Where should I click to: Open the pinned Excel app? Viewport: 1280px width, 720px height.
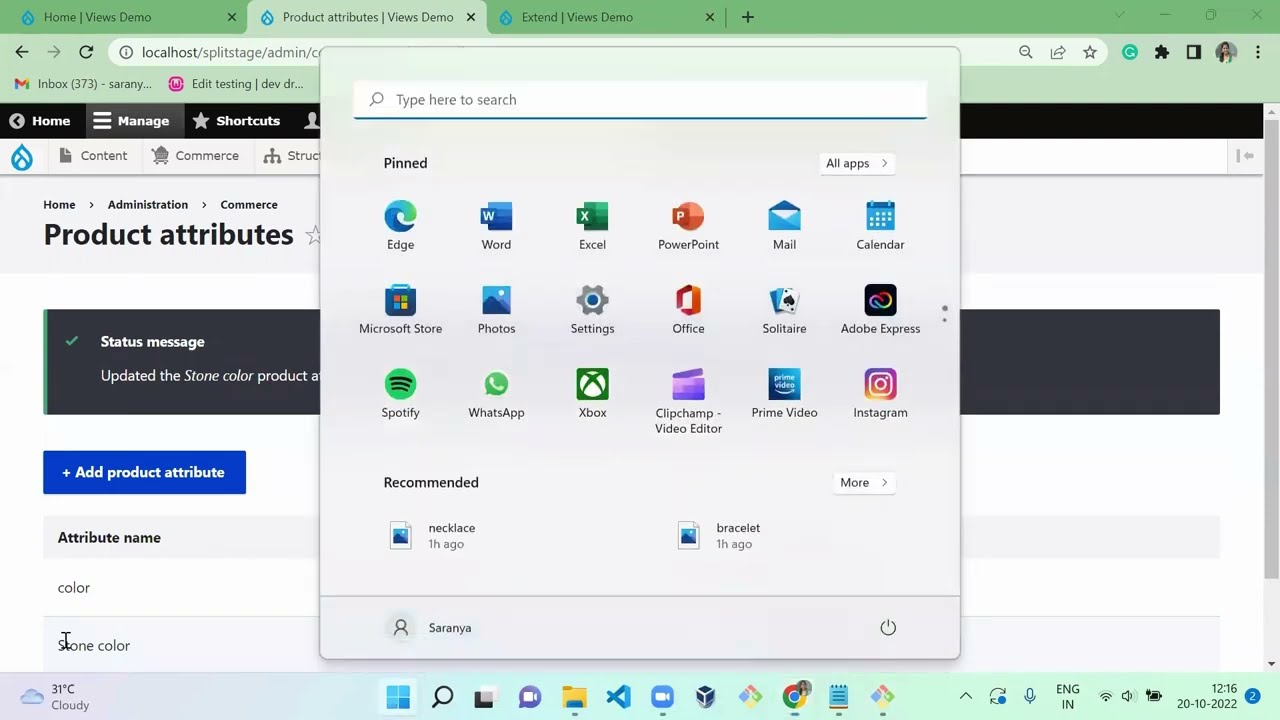coord(592,226)
